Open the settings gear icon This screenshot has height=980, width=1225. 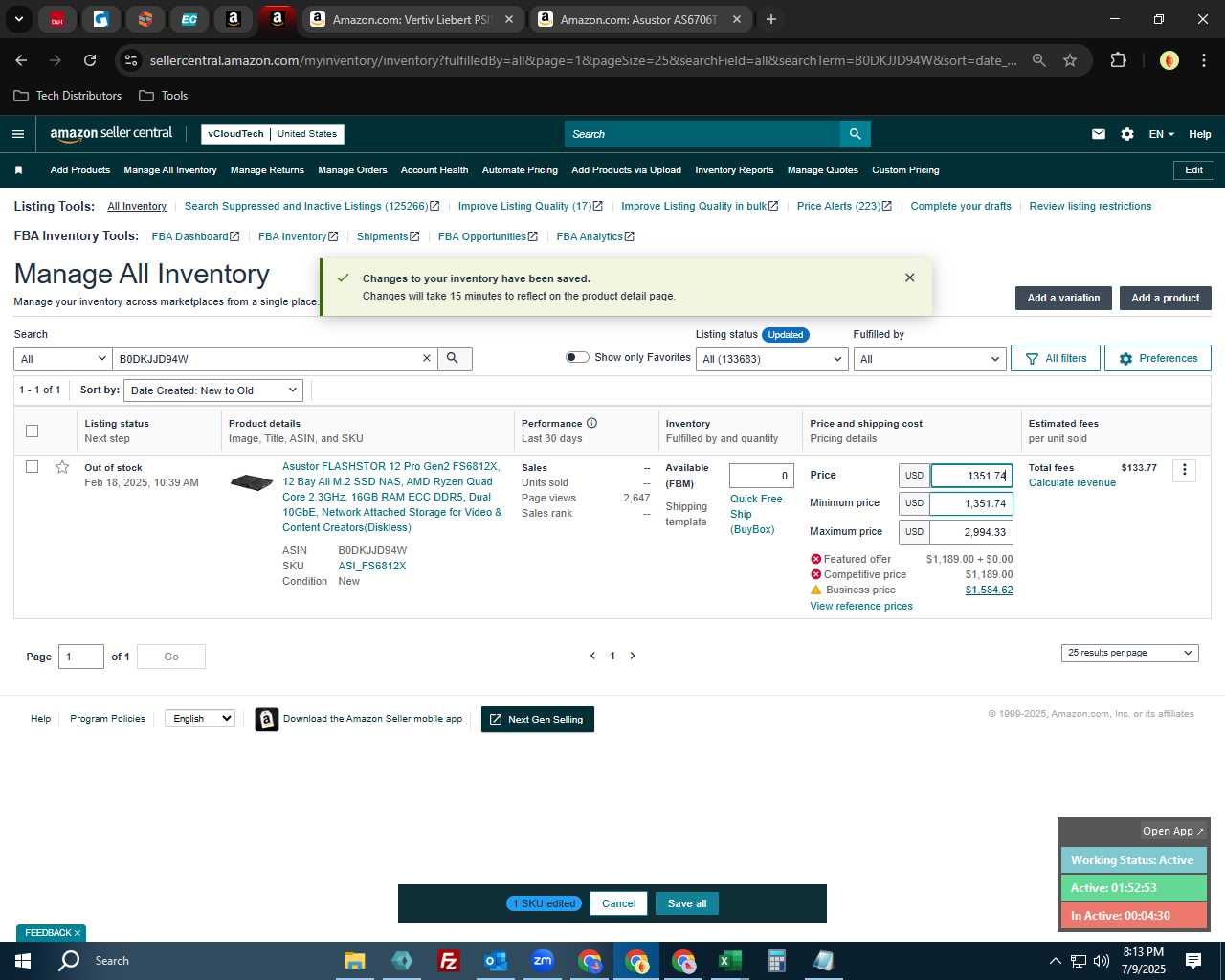pyautogui.click(x=1127, y=134)
